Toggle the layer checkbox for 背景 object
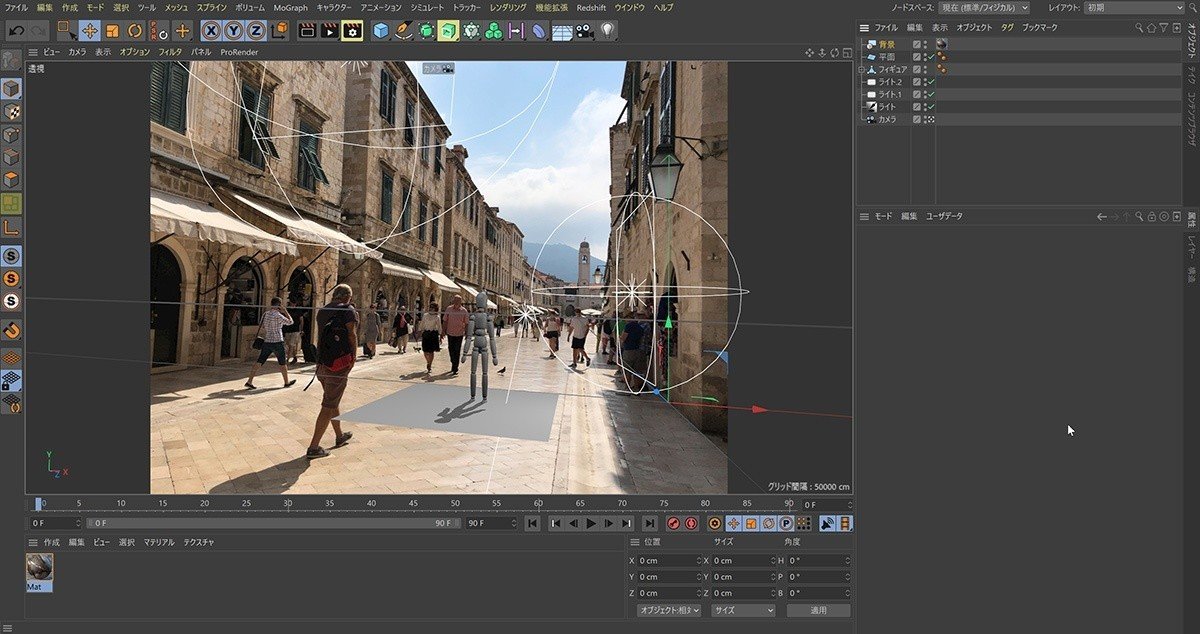This screenshot has width=1200, height=634. (x=917, y=45)
